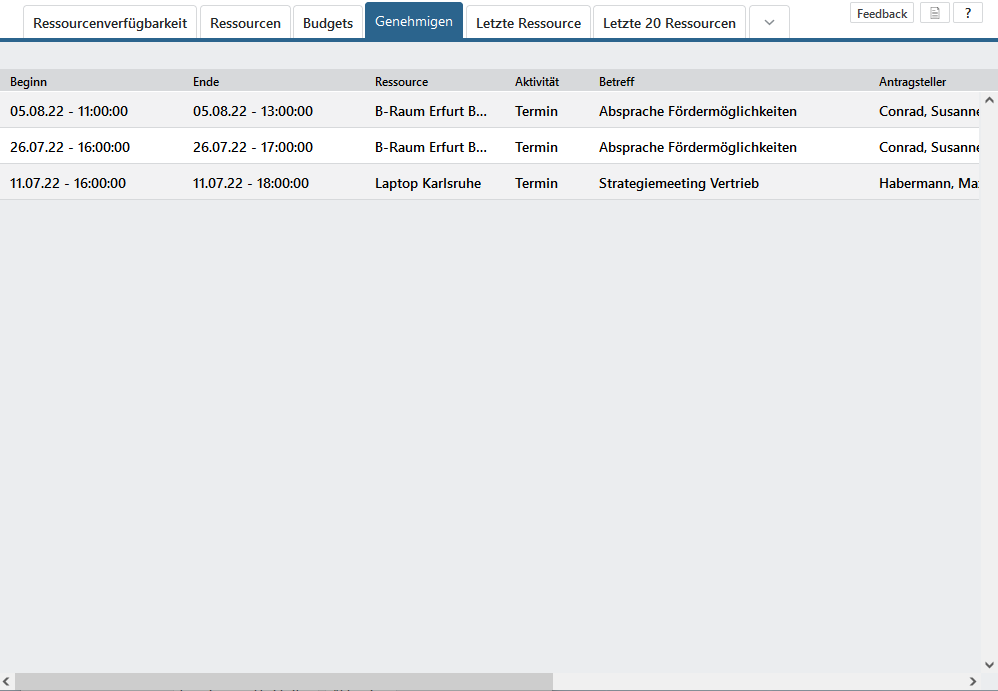The image size is (998, 691).
Task: Open help via the question mark icon
Action: pyautogui.click(x=967, y=13)
